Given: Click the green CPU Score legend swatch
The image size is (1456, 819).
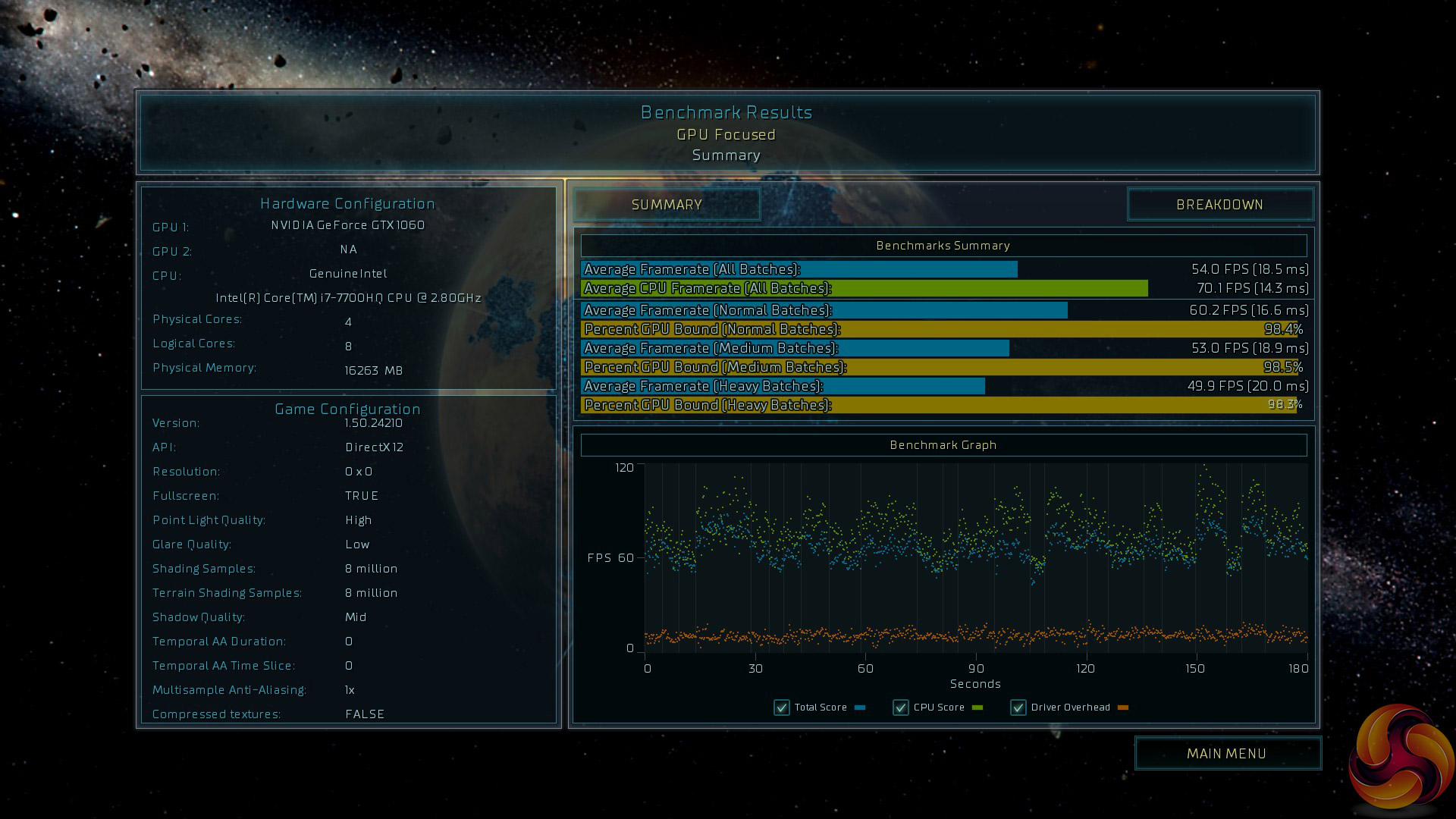Looking at the screenshot, I should pos(977,708).
